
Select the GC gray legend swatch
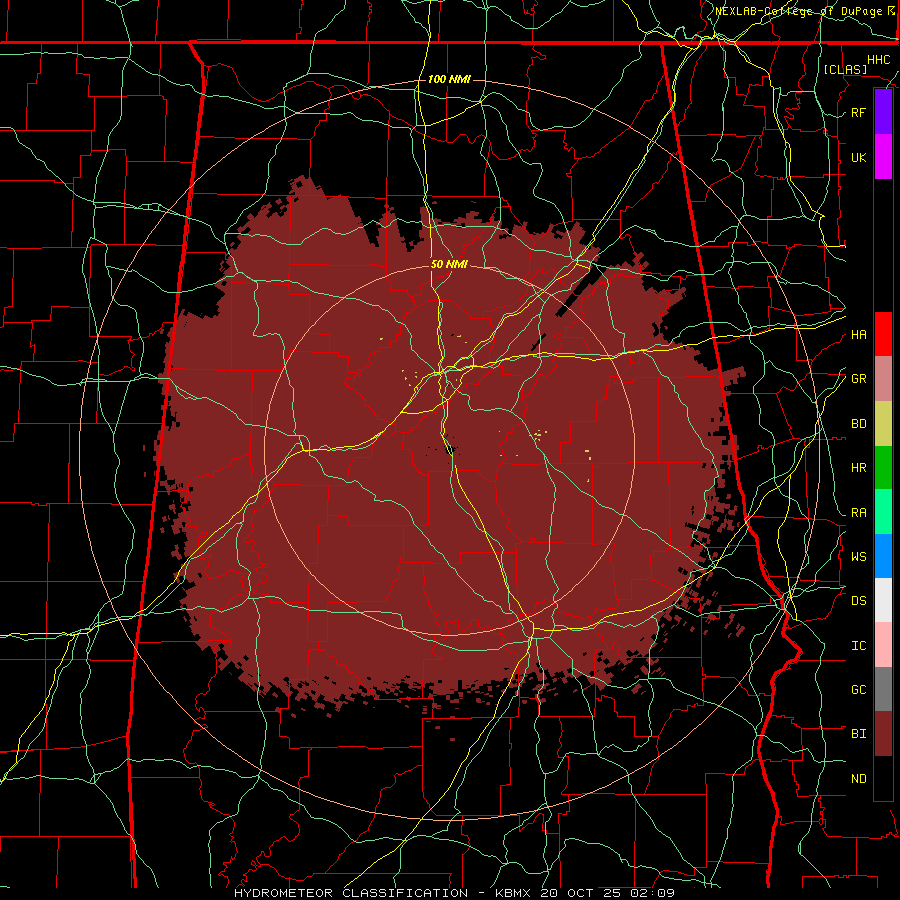point(883,689)
